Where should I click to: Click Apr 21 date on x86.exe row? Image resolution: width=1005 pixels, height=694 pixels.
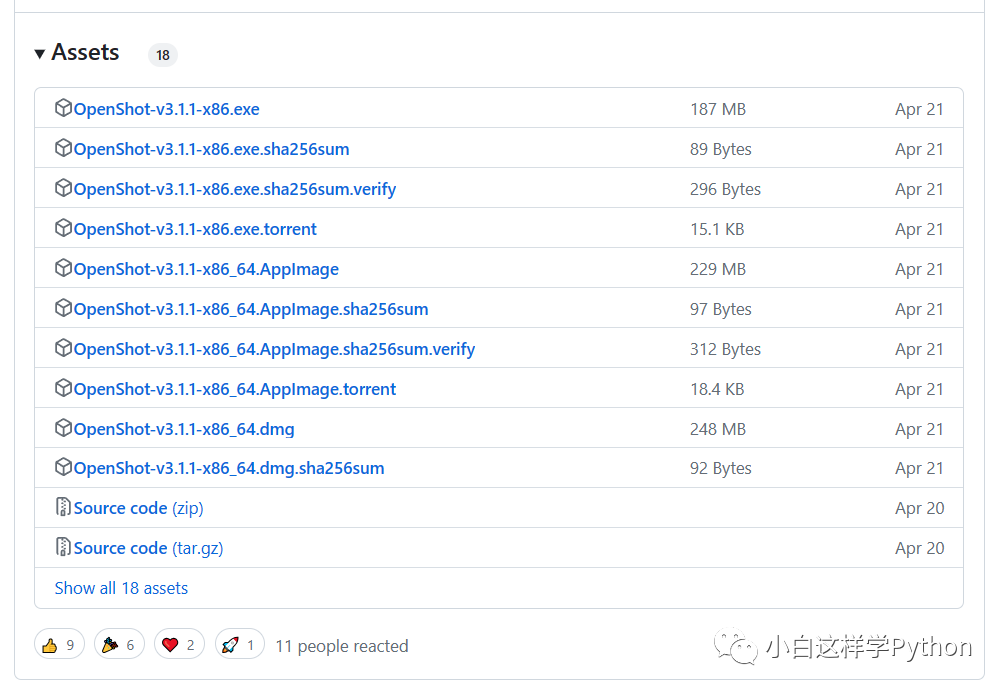pyautogui.click(x=919, y=109)
